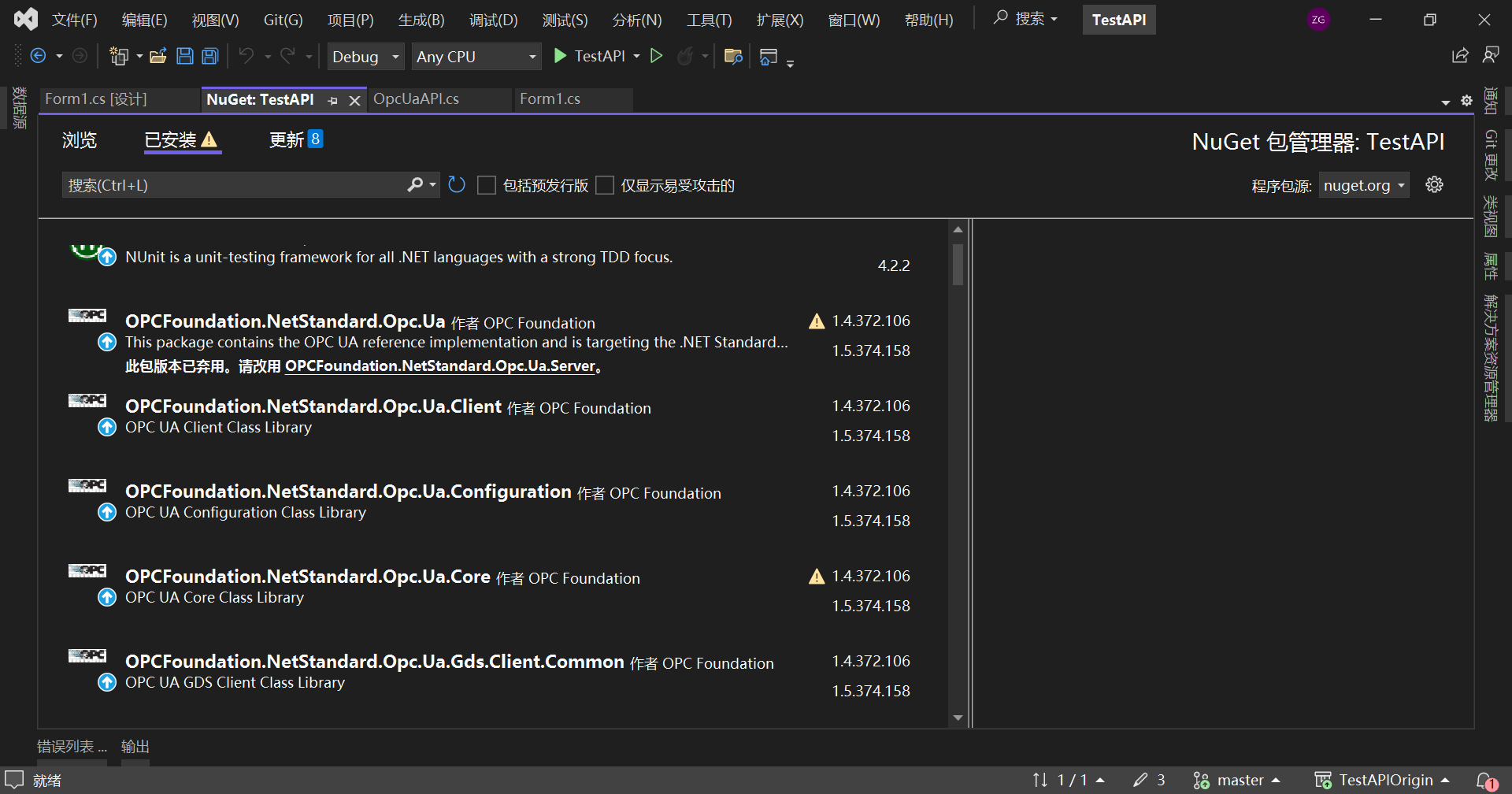Click inside the NuGet 搜索(Ctrl+L) field
Viewport: 1512px width, 794px height.
[x=234, y=185]
